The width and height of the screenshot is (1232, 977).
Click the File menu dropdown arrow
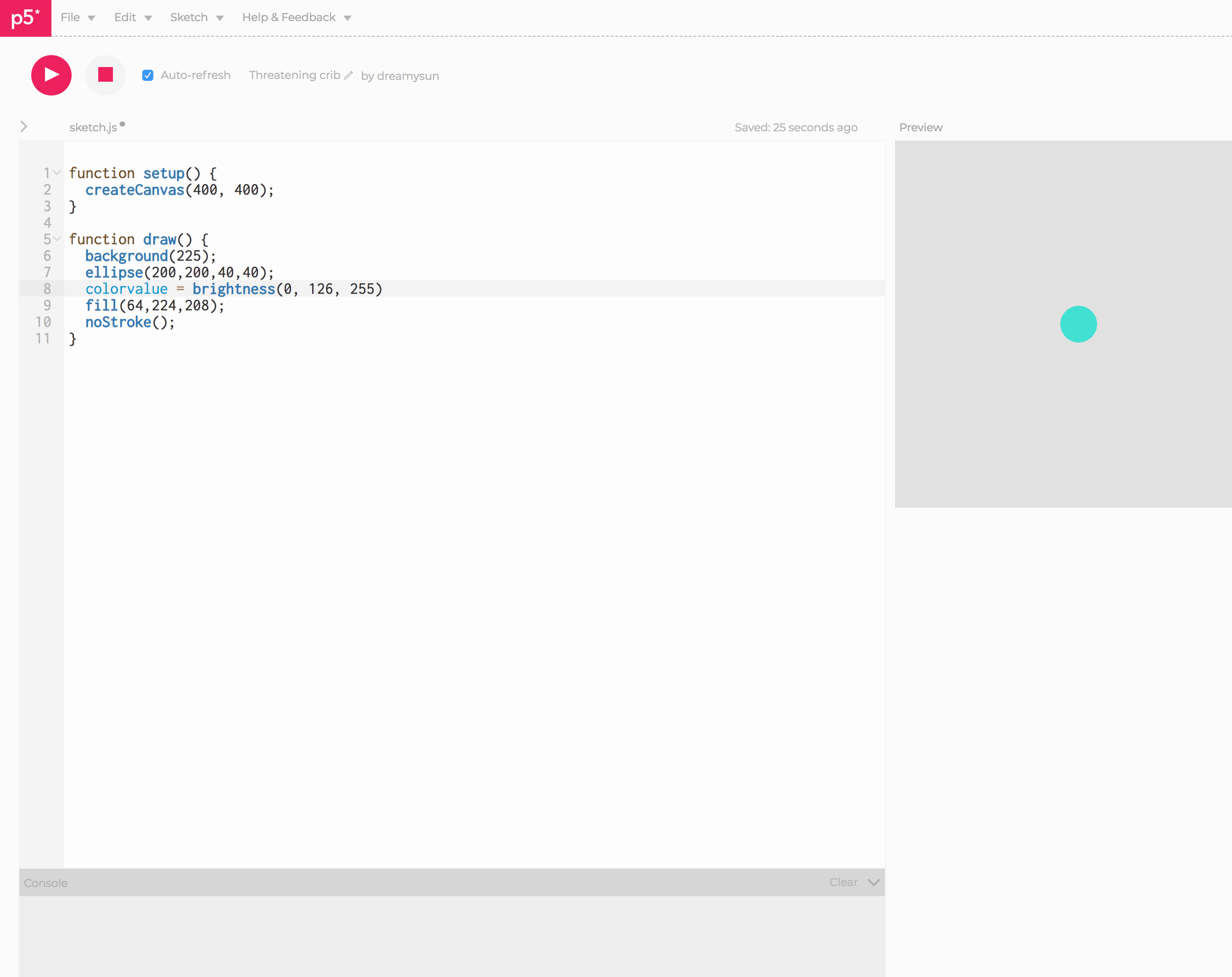click(x=91, y=18)
